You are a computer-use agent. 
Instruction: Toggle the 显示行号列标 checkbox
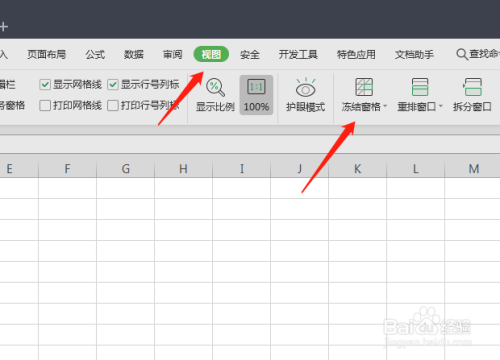coord(113,85)
